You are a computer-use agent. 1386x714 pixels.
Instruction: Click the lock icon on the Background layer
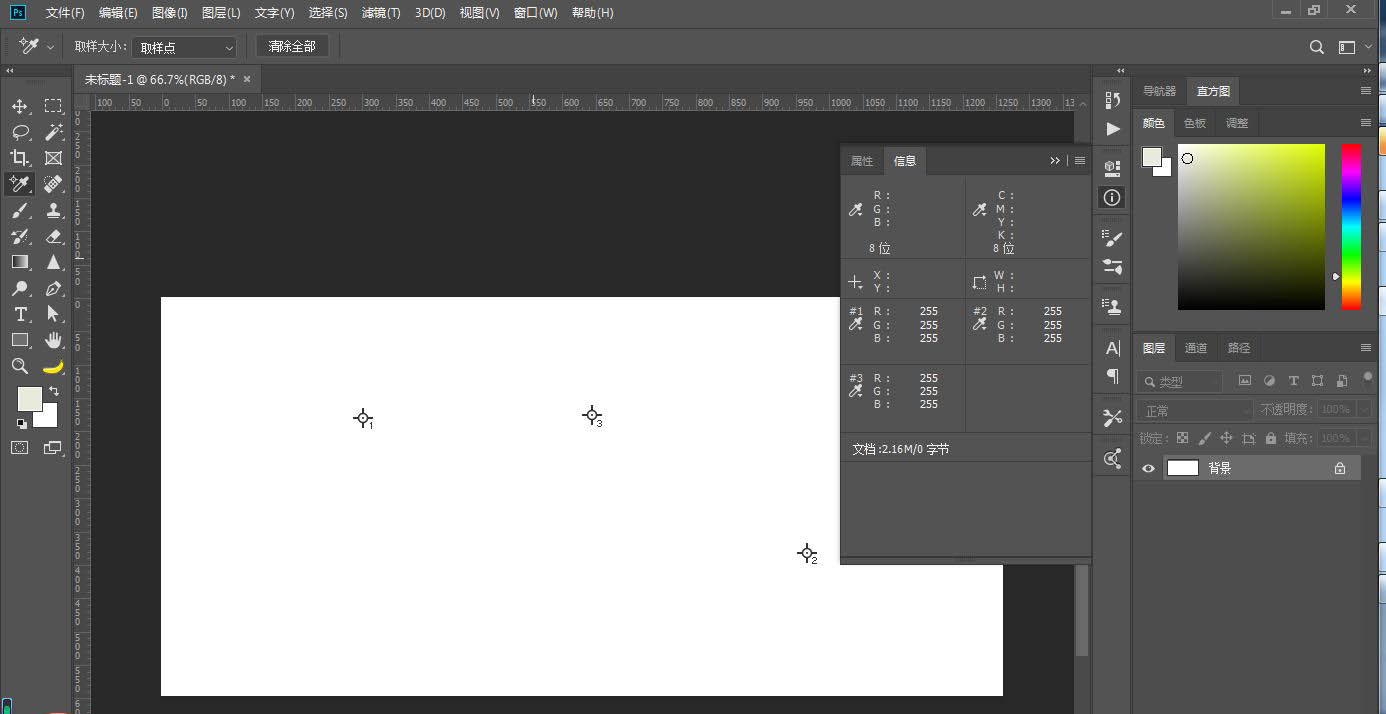tap(1340, 468)
